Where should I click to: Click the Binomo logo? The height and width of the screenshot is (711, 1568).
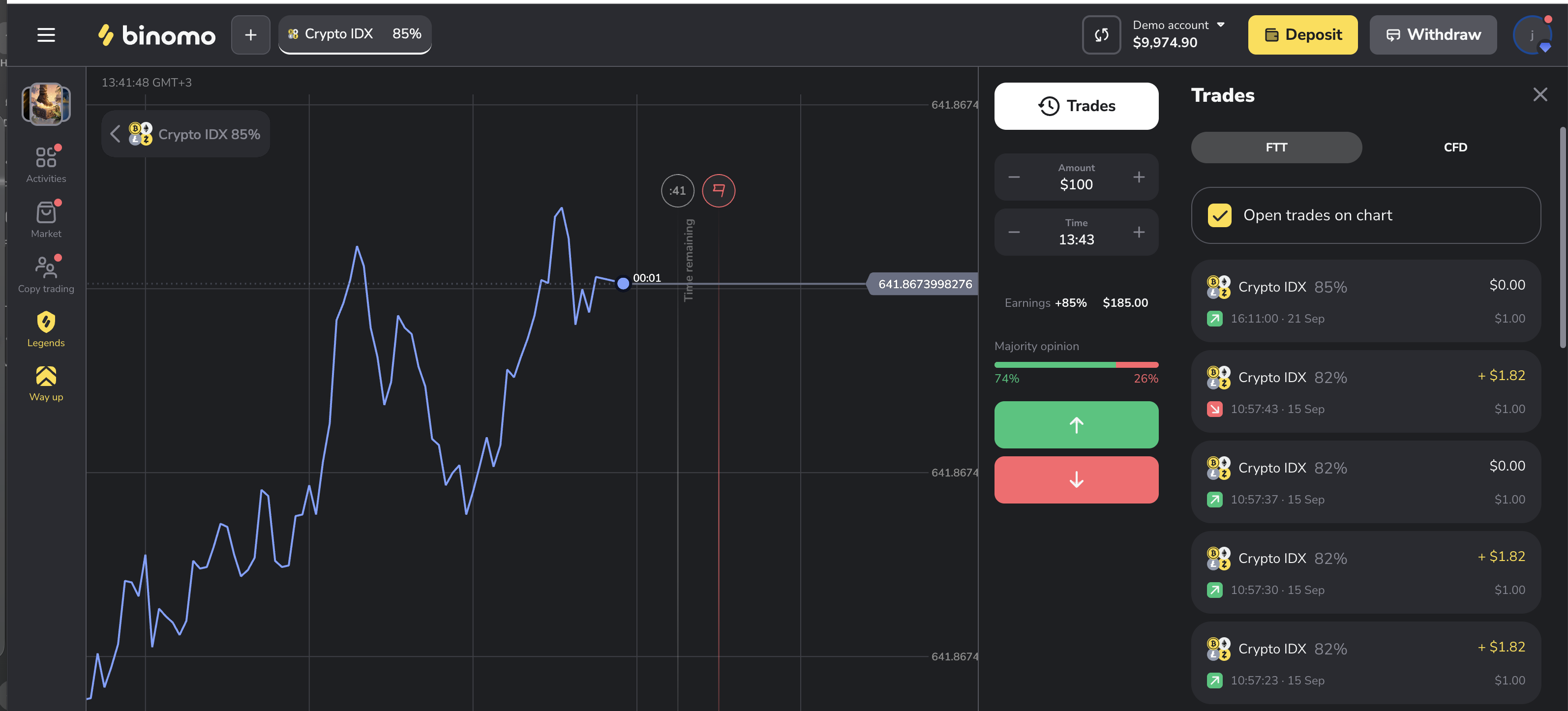point(157,35)
